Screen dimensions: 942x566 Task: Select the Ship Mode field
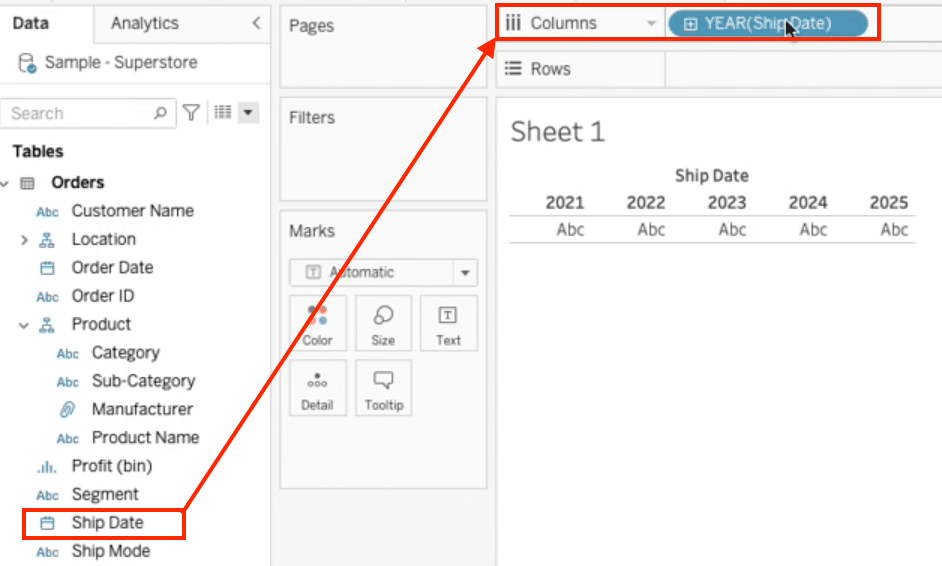point(111,551)
